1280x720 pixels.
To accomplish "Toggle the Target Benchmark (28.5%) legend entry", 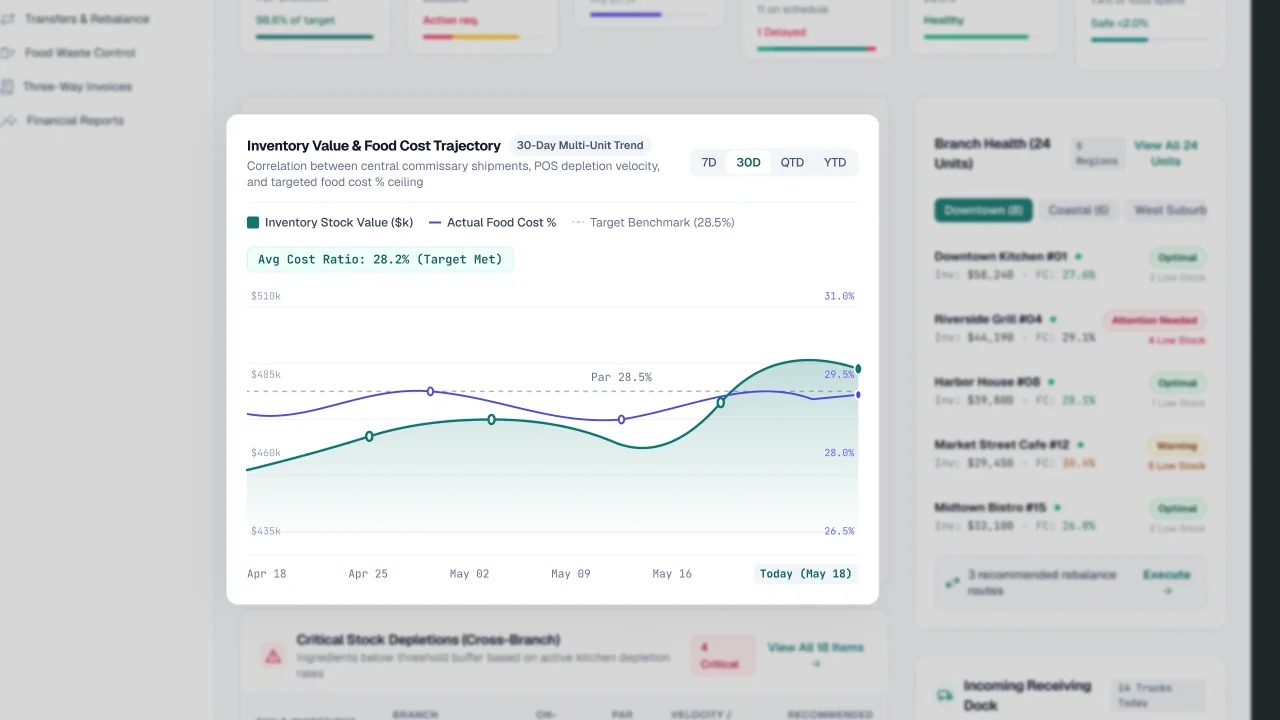I will pos(653,223).
